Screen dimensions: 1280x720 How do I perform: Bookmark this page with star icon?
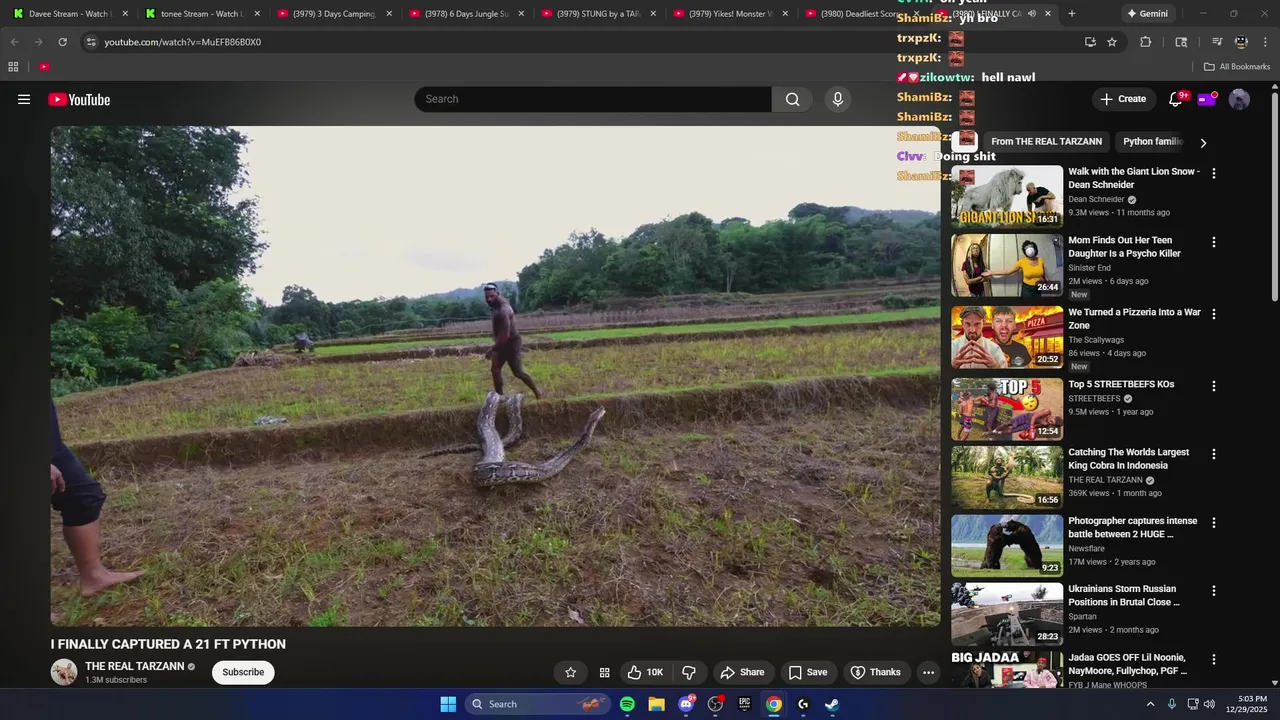[1112, 42]
